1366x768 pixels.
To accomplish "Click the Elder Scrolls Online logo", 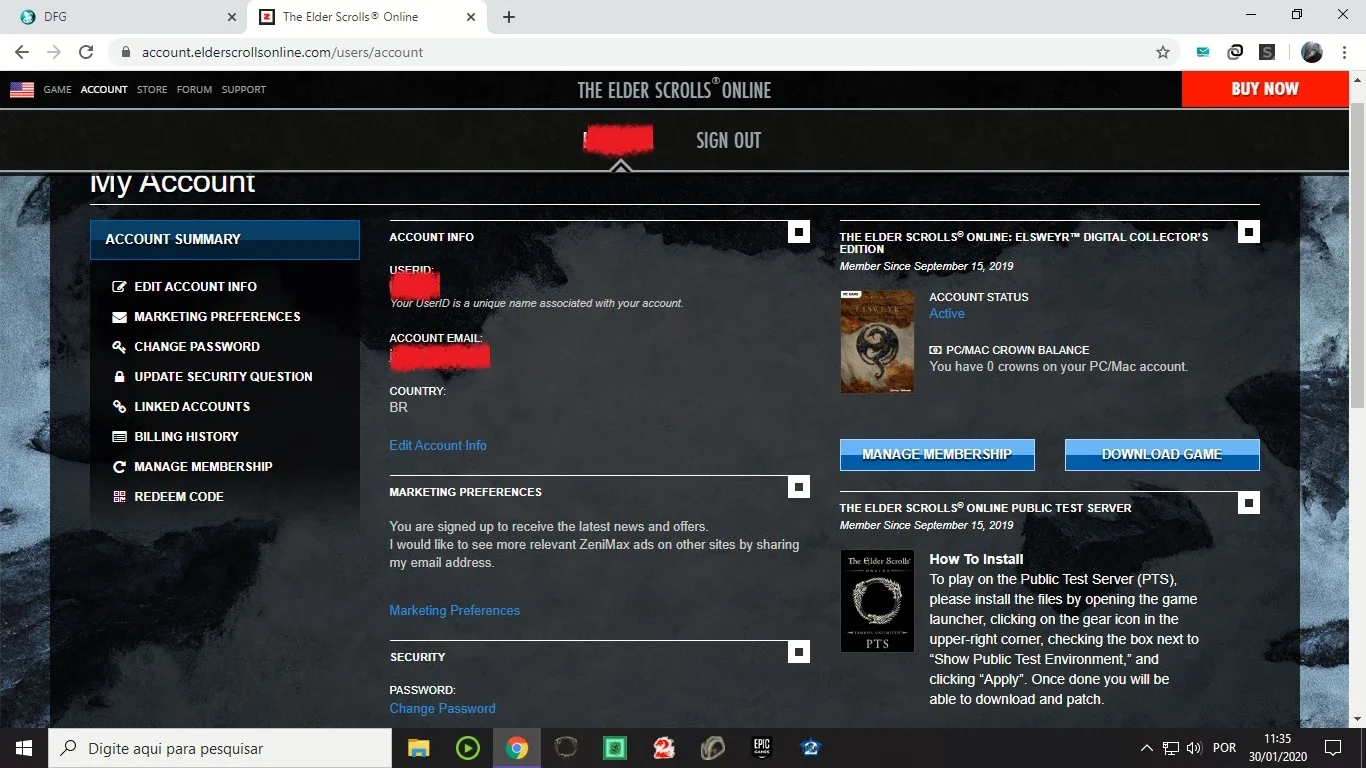I will point(674,90).
